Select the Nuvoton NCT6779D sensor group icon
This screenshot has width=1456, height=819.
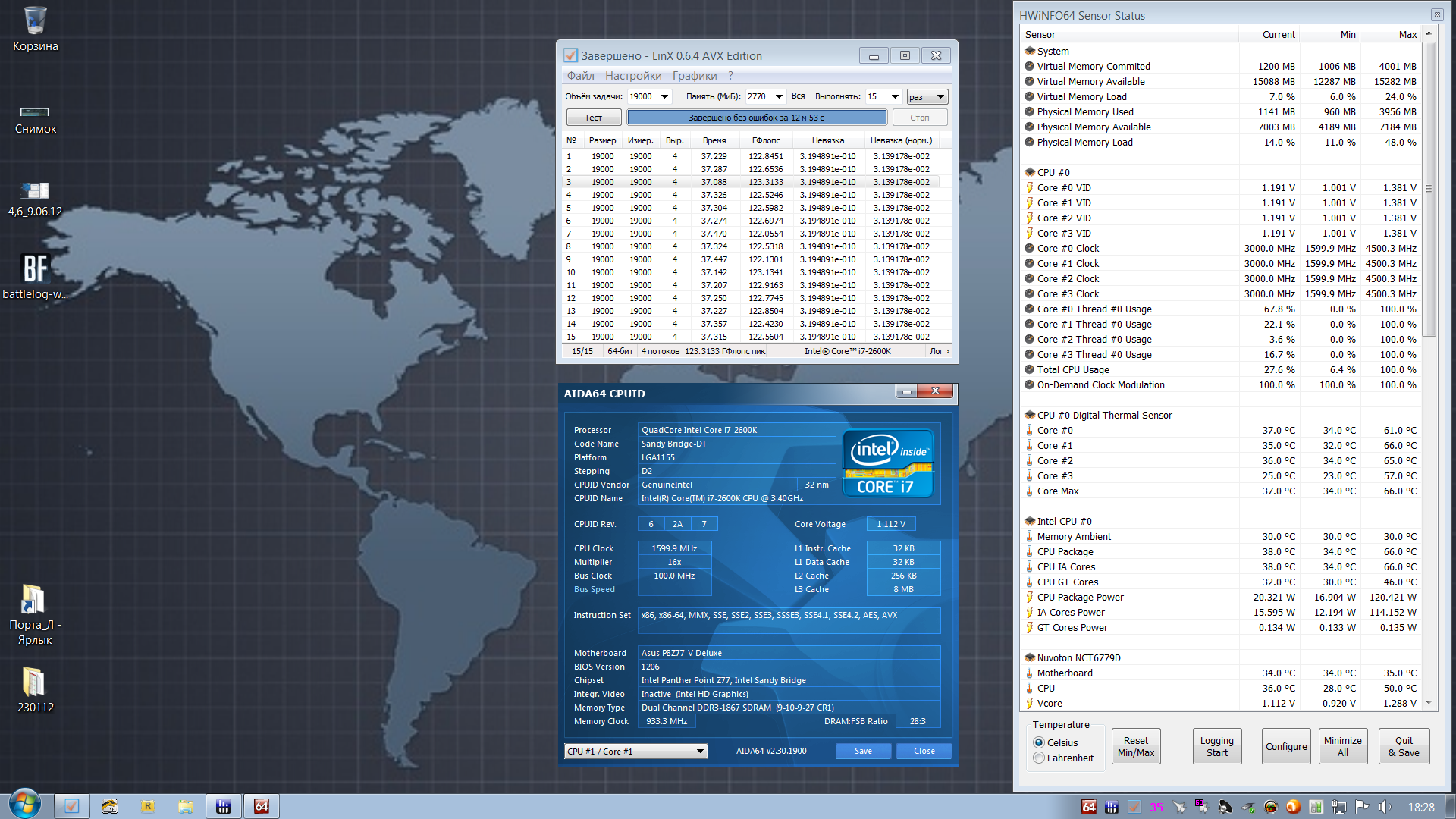[x=1029, y=657]
